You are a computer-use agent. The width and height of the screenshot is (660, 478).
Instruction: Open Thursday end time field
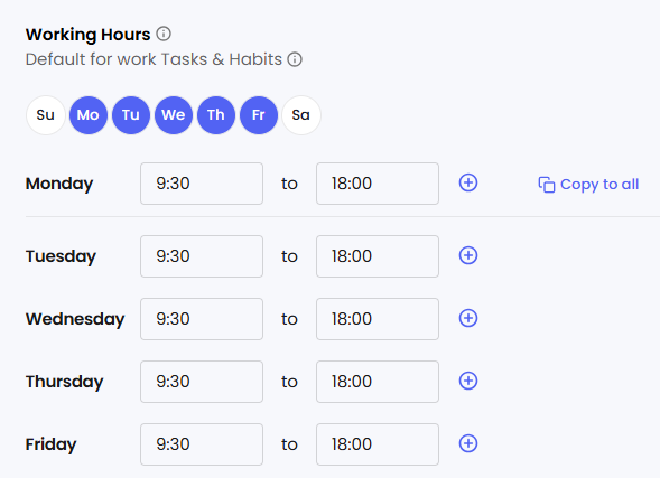click(x=377, y=381)
